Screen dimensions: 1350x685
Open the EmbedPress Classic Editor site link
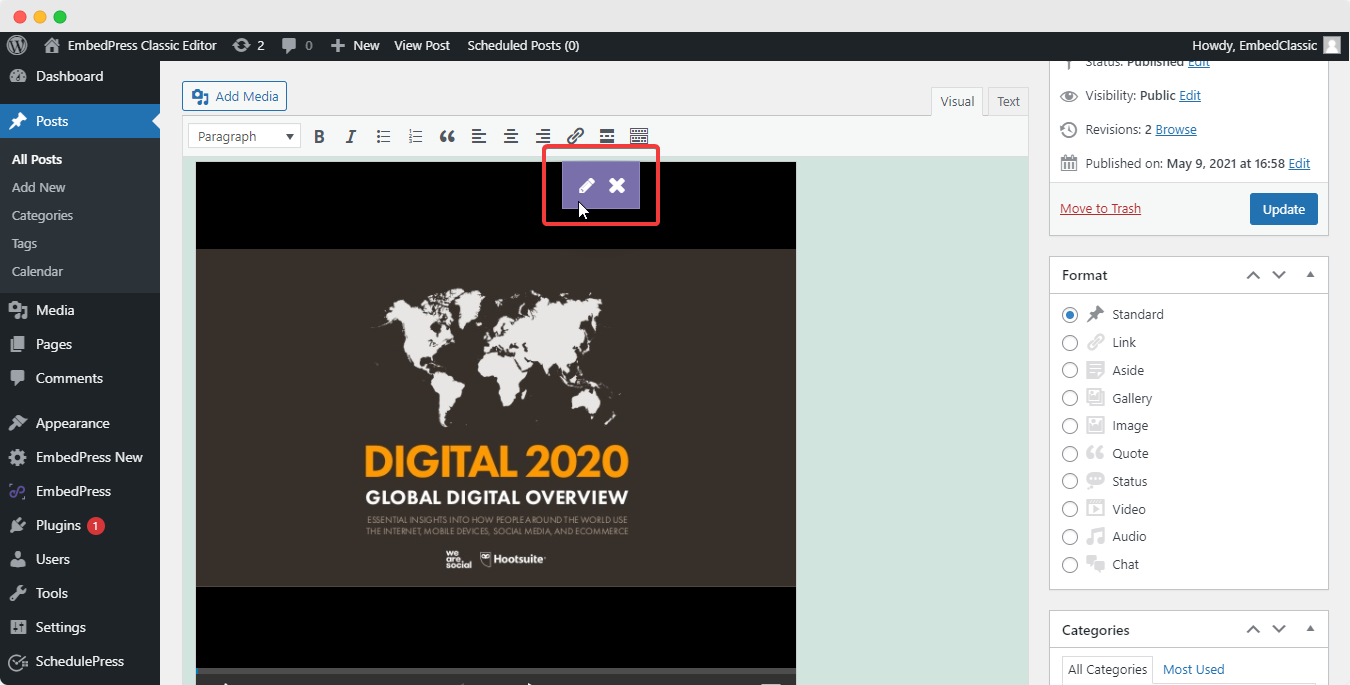click(130, 45)
